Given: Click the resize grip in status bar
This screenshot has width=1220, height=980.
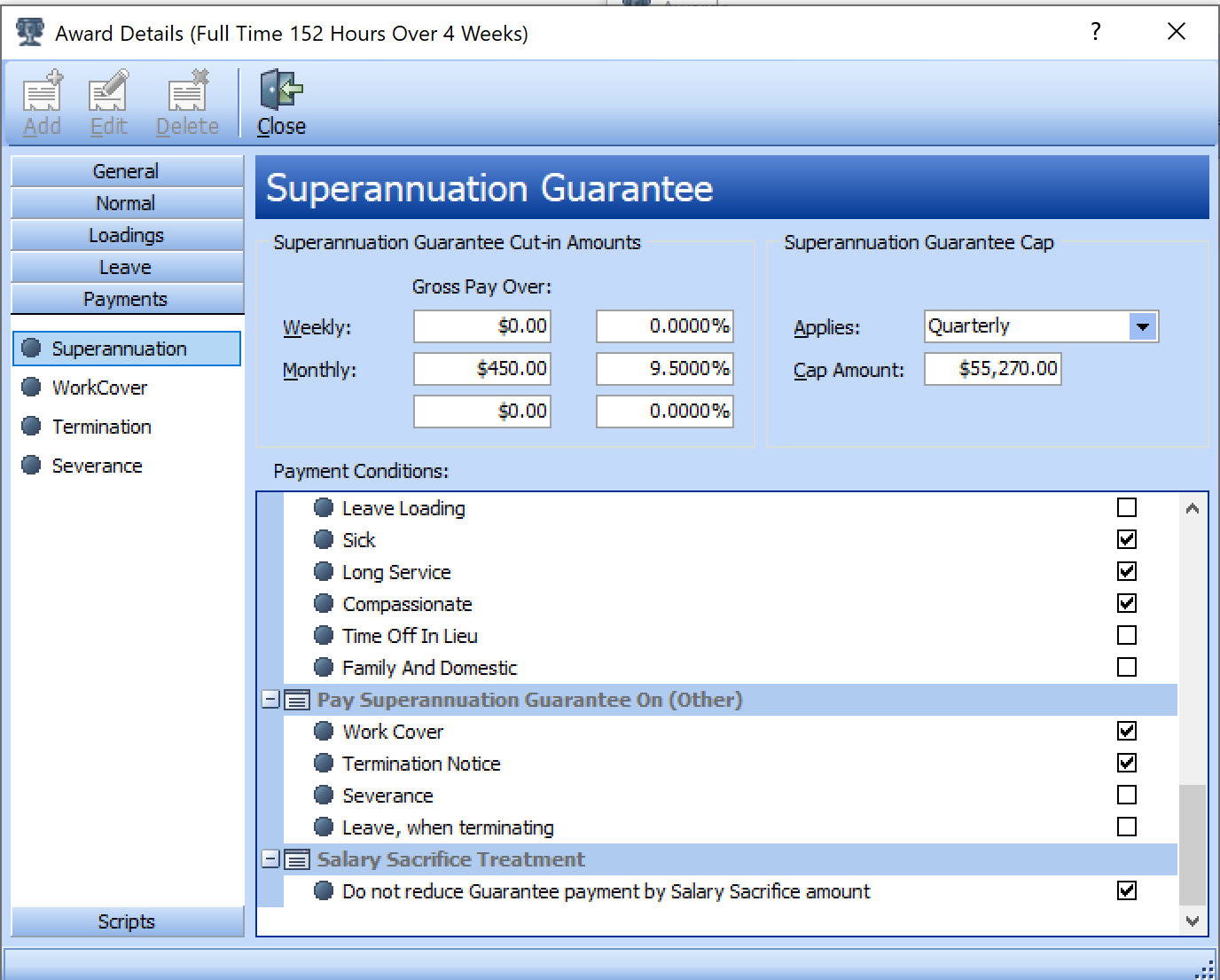Looking at the screenshot, I should [x=1206, y=969].
